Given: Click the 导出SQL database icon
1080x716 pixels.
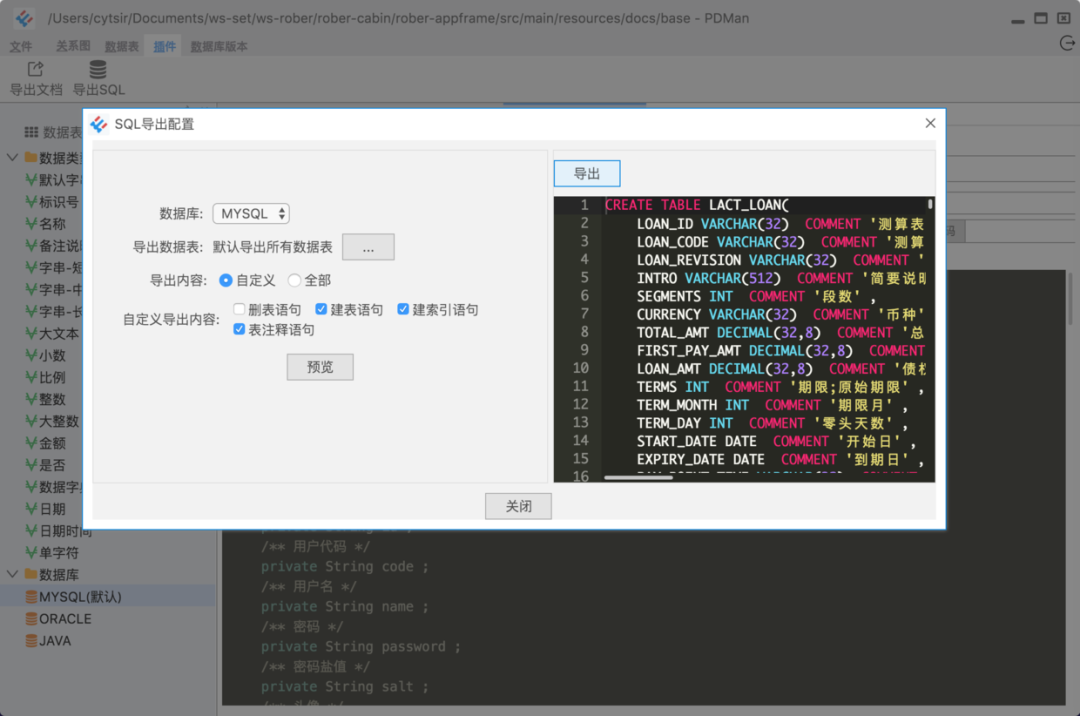Looking at the screenshot, I should [98, 69].
